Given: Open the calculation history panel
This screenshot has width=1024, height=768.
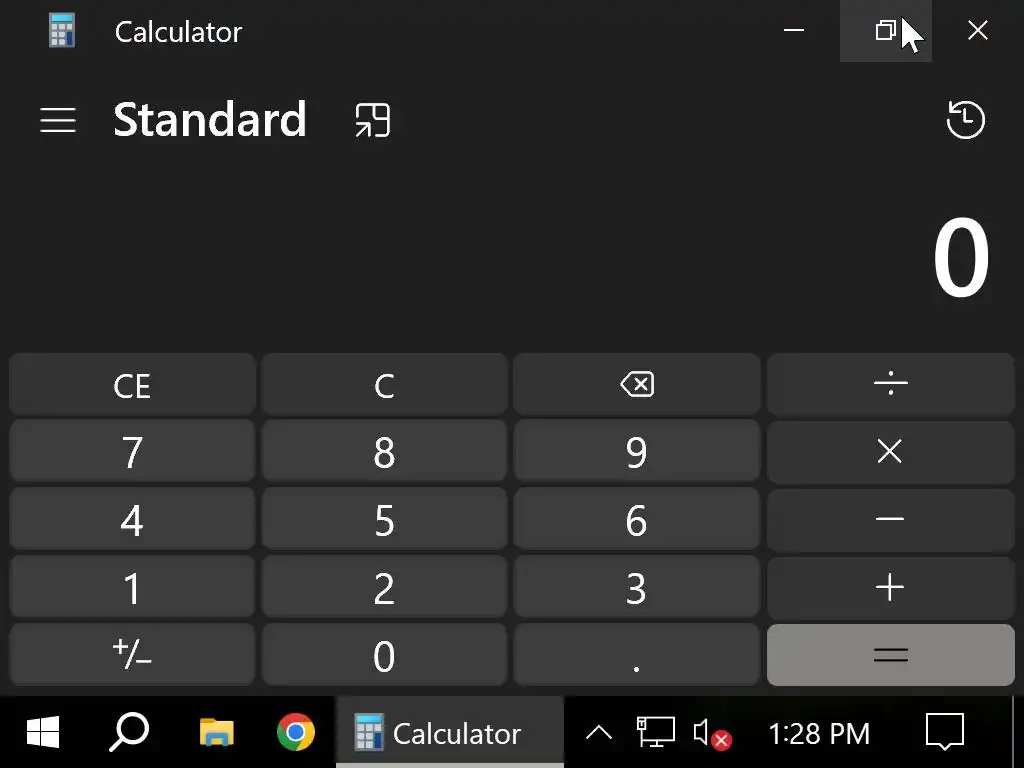Looking at the screenshot, I should [965, 120].
